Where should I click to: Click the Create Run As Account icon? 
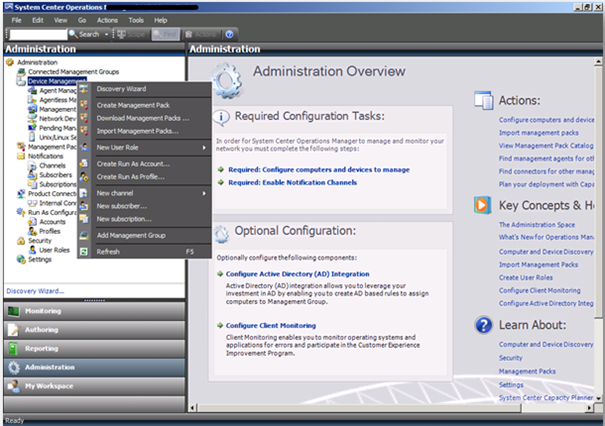[84, 164]
